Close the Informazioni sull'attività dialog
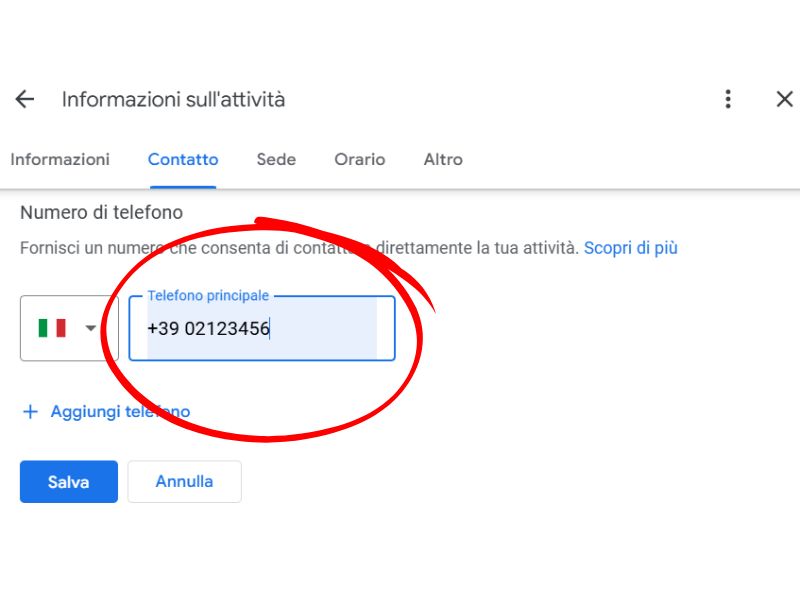The width and height of the screenshot is (800, 600). 784,99
